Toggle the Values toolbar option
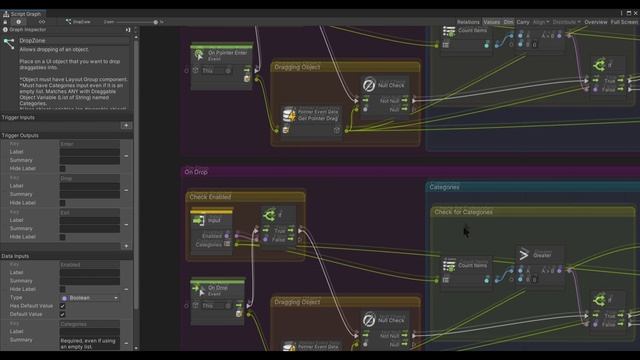Image resolution: width=640 pixels, height=360 pixels. (x=491, y=22)
